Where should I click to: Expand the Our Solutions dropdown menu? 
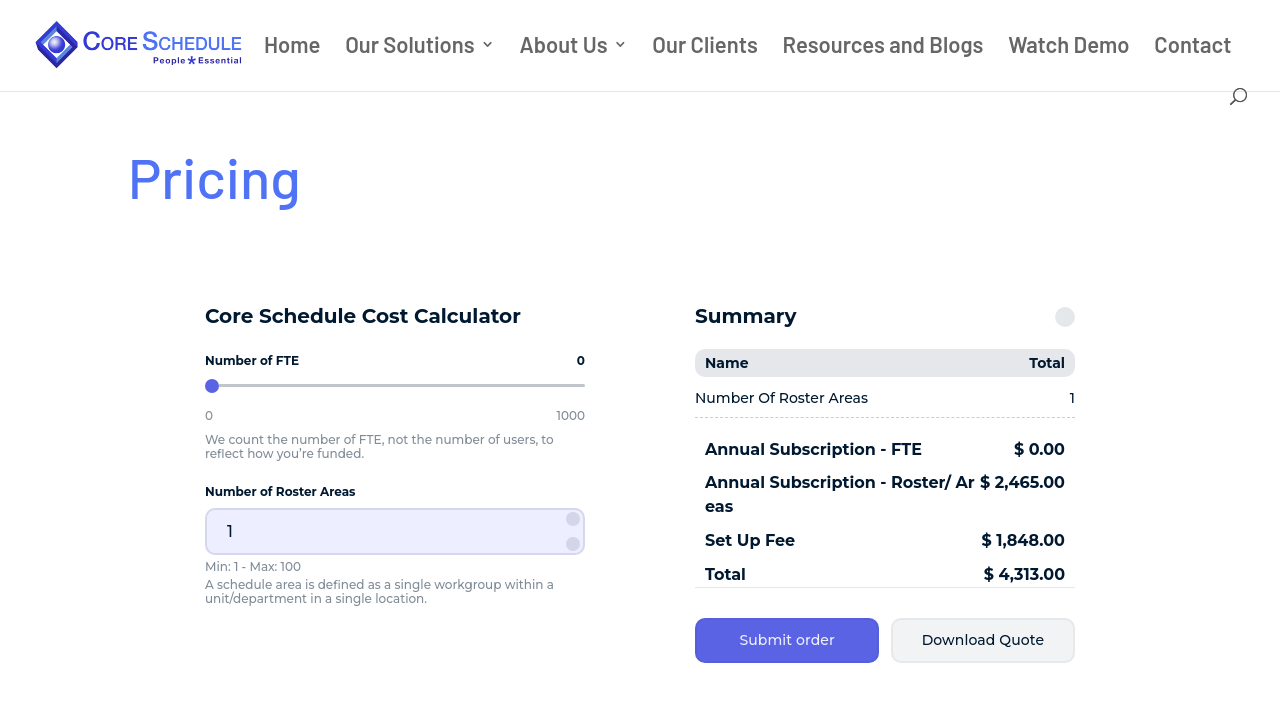[419, 45]
